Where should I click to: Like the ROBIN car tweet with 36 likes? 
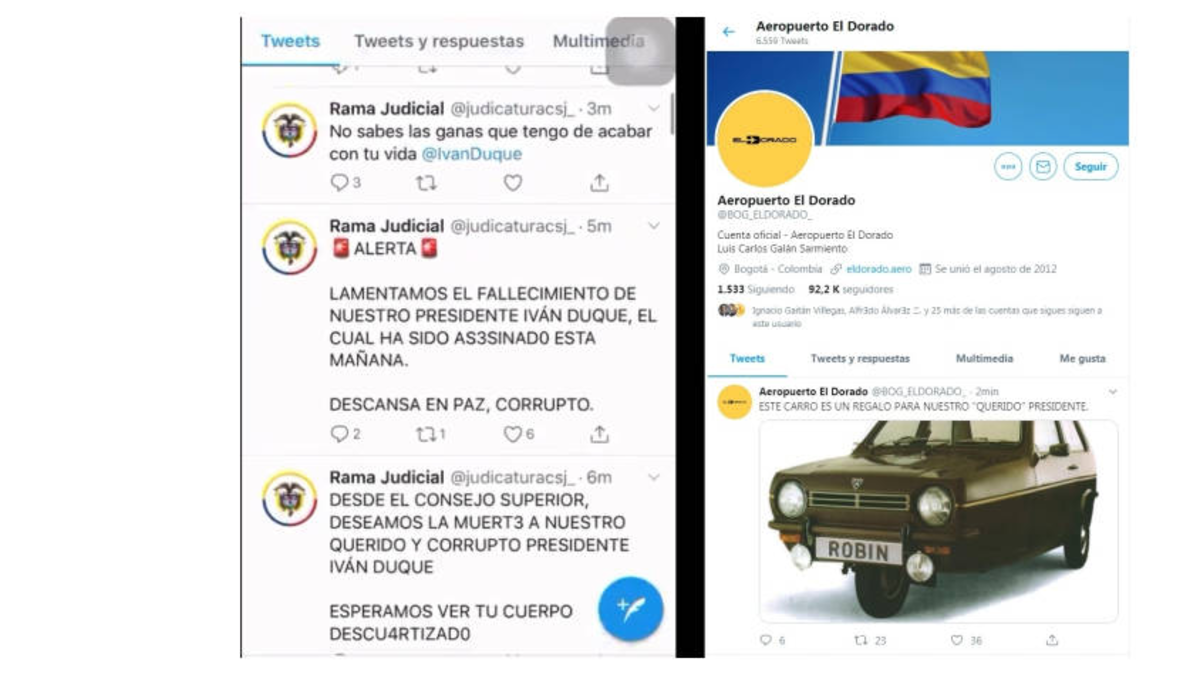tap(957, 640)
